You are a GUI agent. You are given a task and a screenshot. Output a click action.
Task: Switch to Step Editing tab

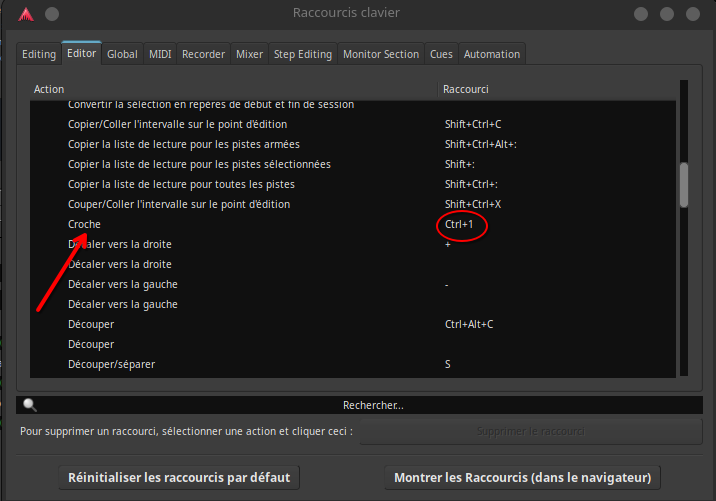(x=302, y=54)
